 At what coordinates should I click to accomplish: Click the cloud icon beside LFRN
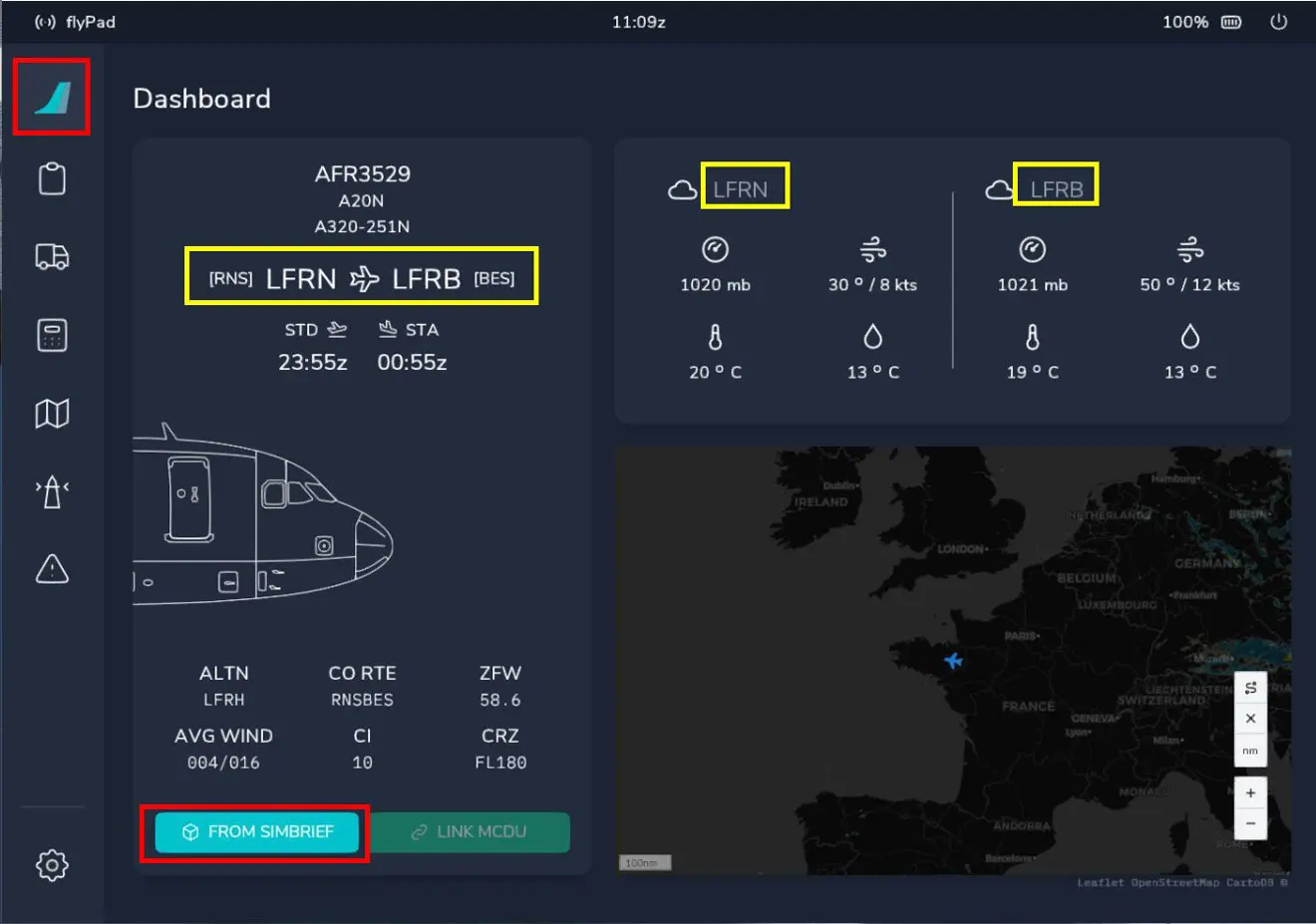[682, 189]
